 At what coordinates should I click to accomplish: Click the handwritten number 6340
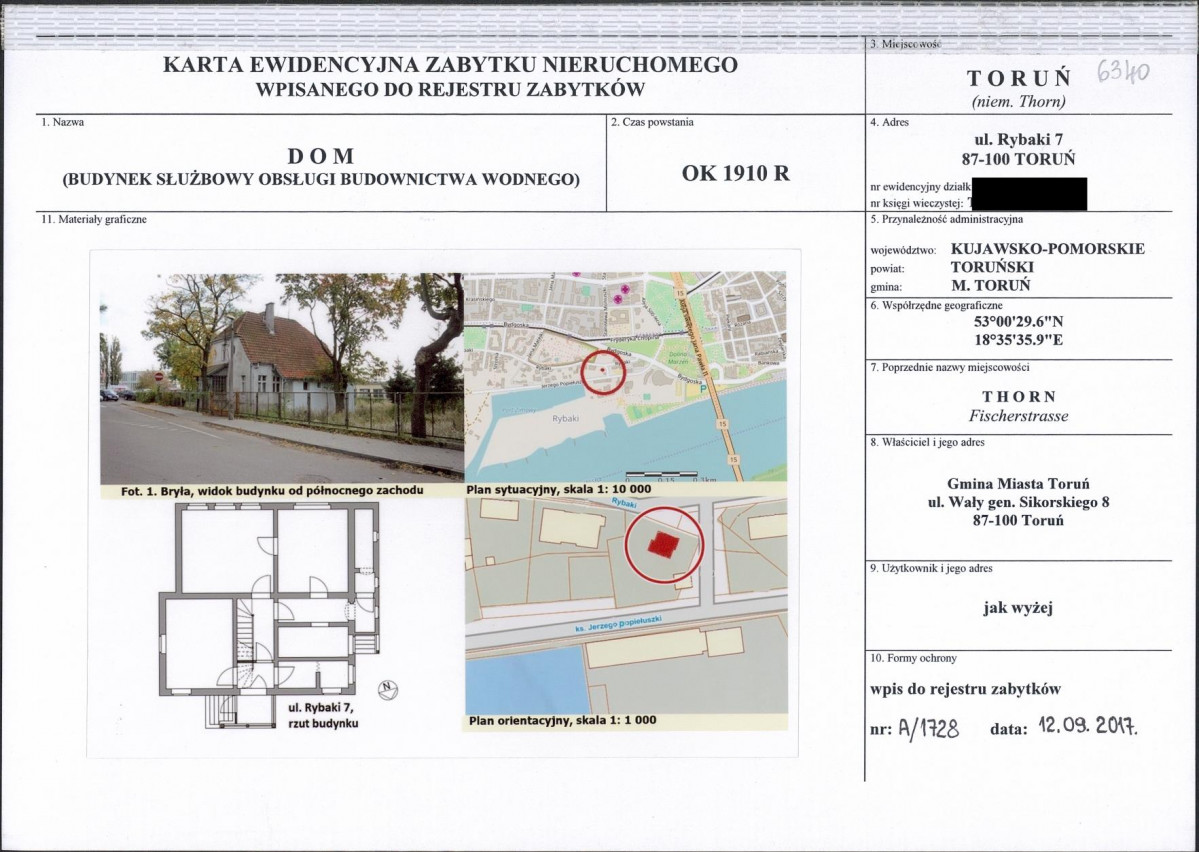point(1123,72)
